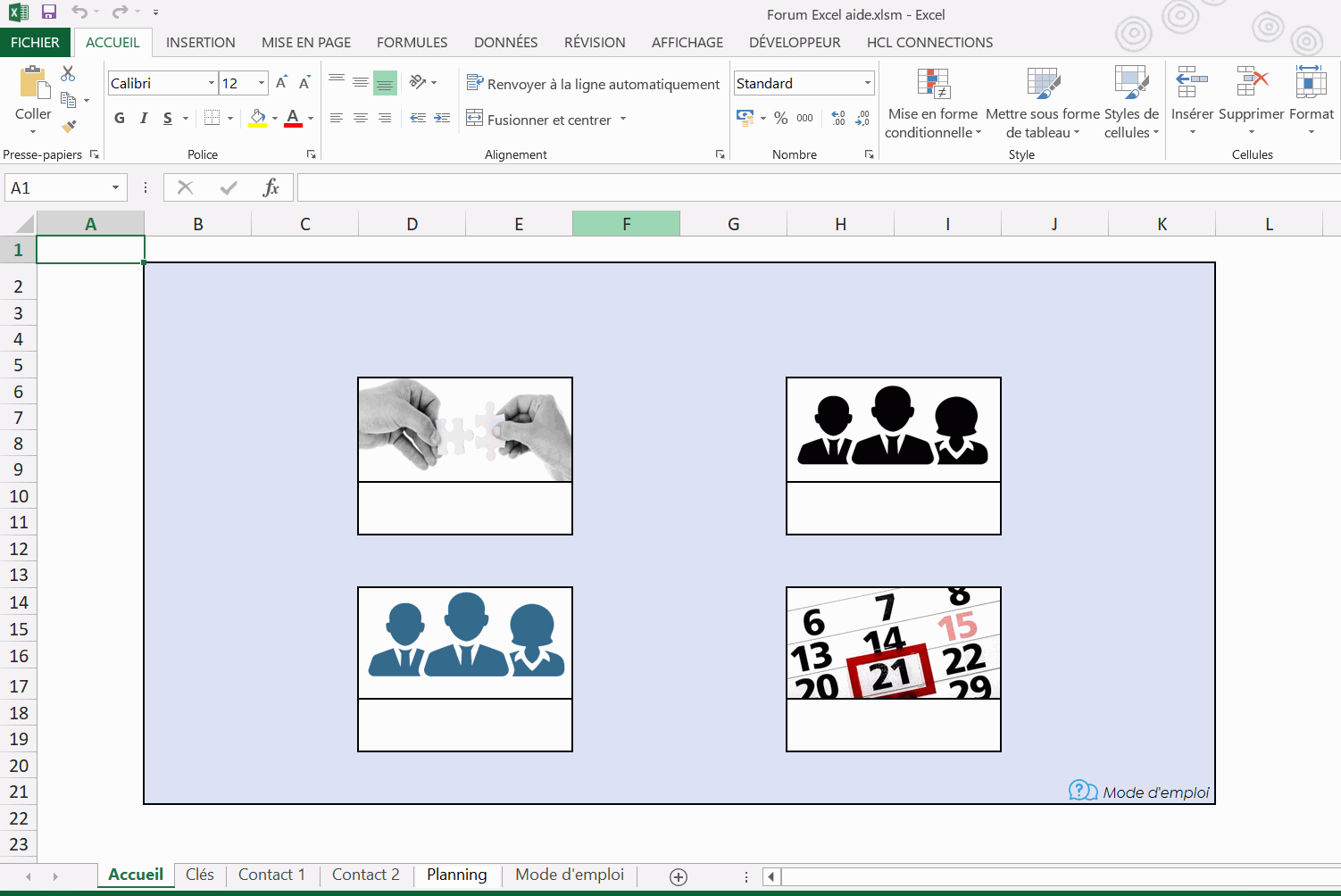Screen dimensions: 1341x896
Task: Click the Cut scissors icon
Action: pos(68,74)
